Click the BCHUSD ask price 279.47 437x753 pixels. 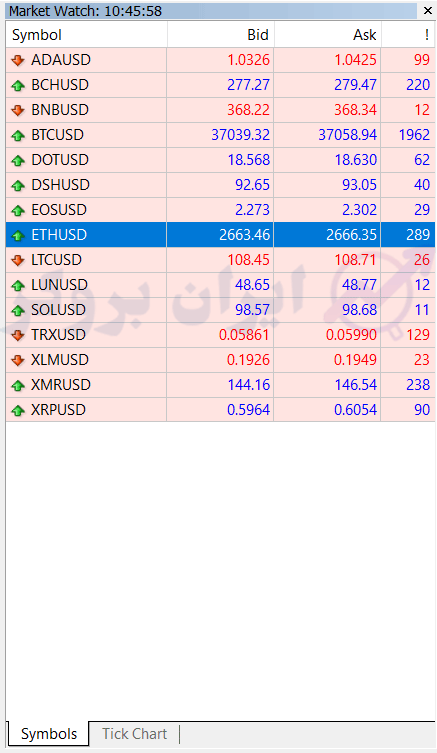(355, 85)
